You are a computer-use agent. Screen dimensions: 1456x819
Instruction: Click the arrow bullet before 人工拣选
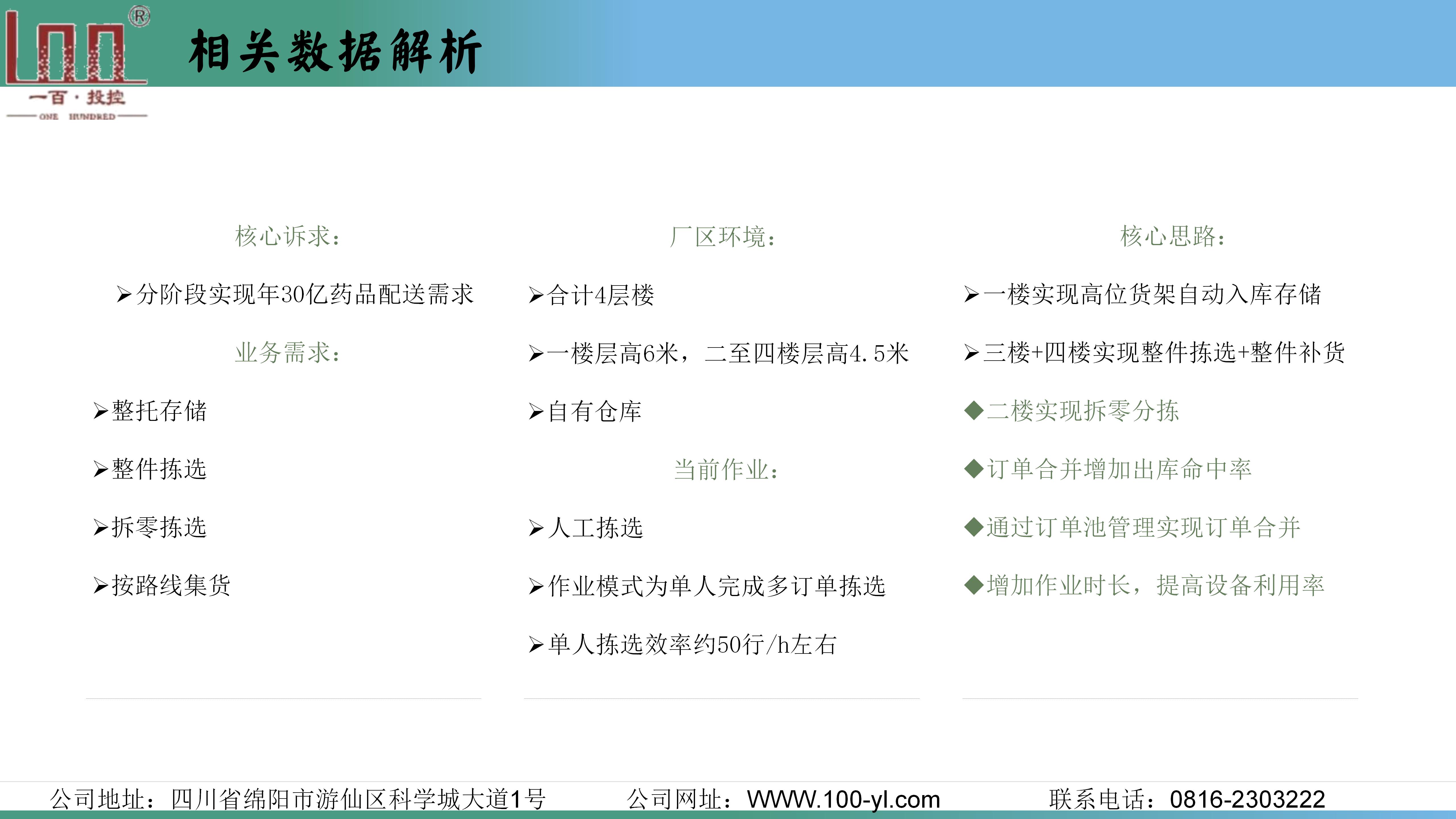click(x=536, y=528)
